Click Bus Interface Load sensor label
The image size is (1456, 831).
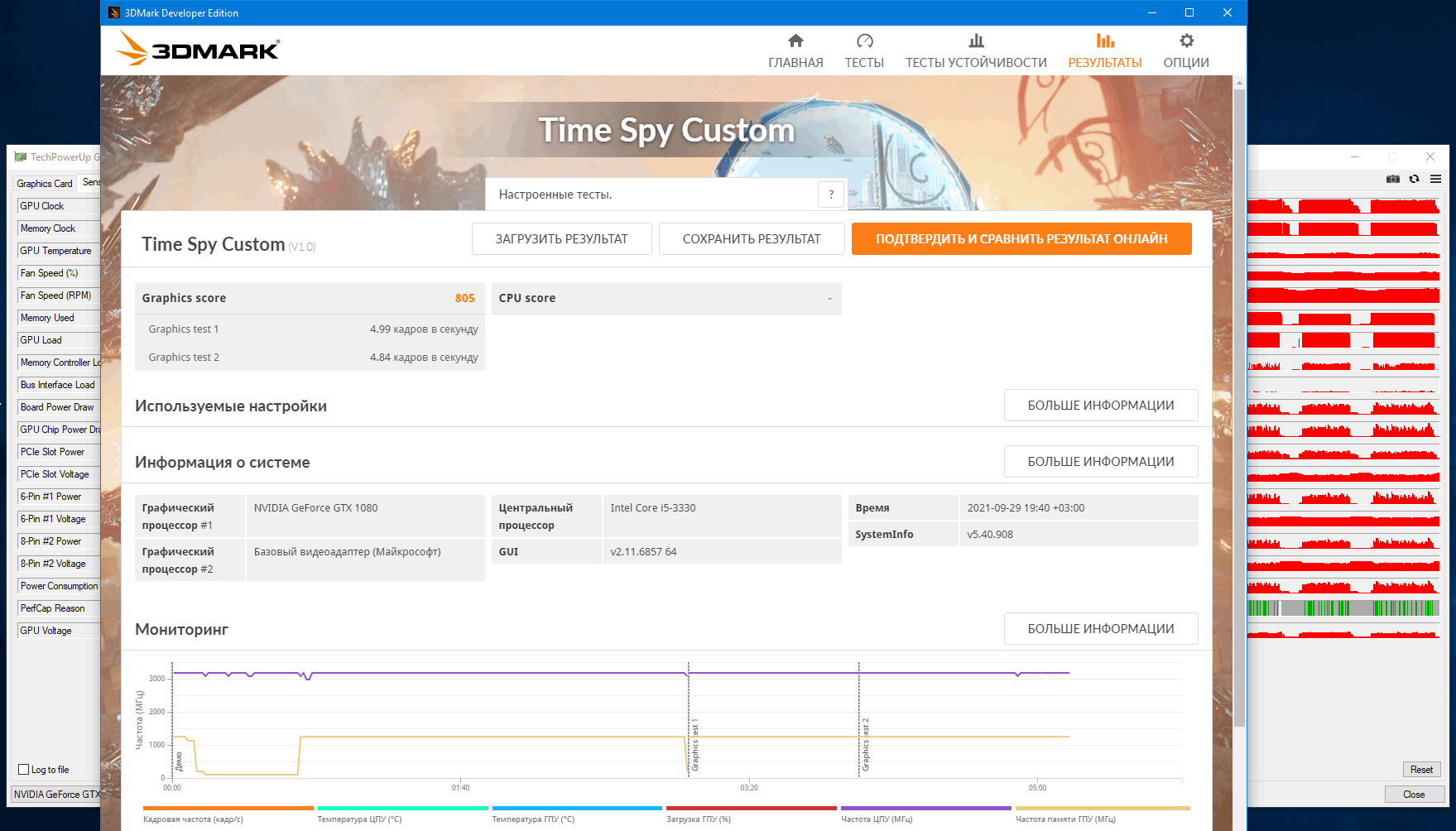point(58,385)
